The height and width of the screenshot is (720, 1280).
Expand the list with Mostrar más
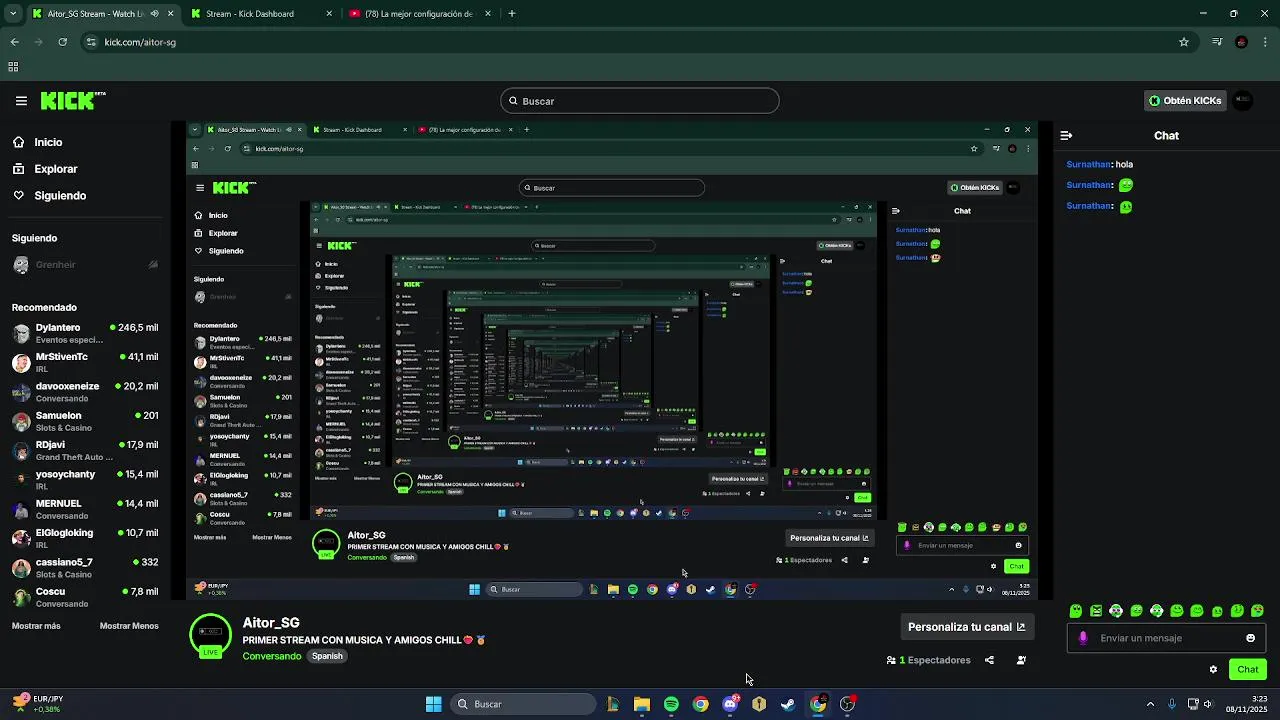tap(36, 626)
